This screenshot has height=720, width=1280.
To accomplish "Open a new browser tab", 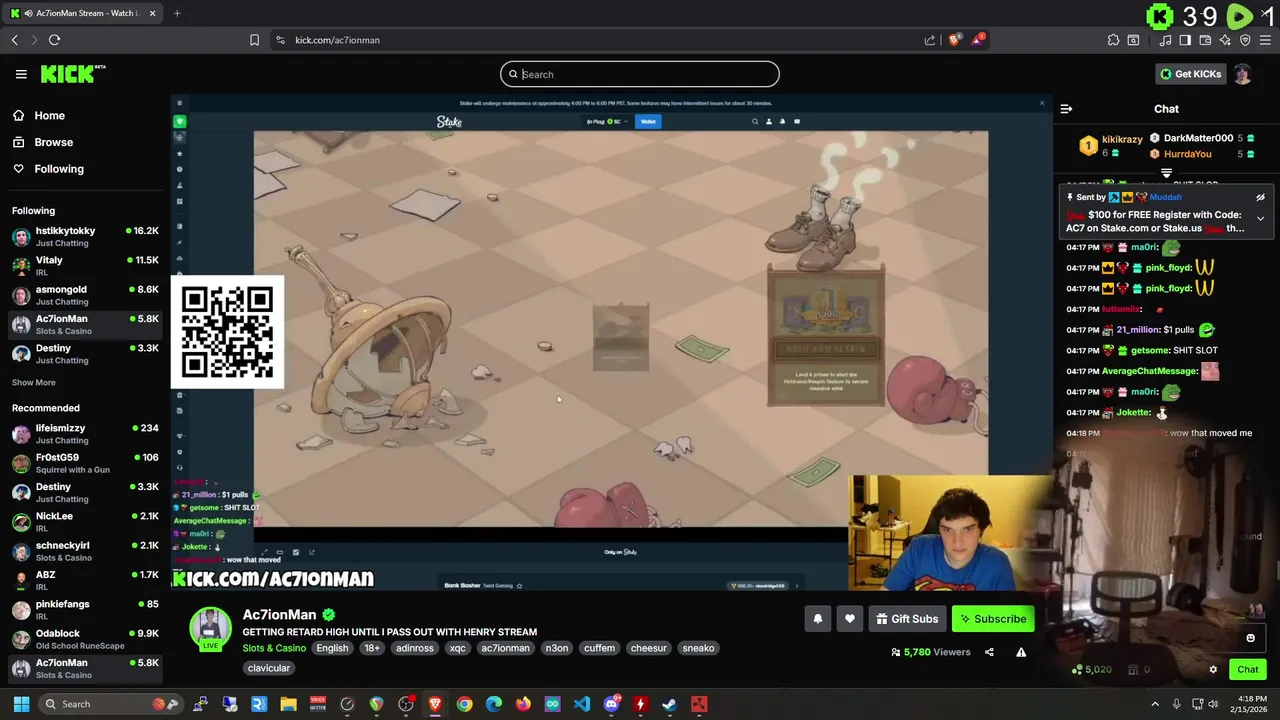I will [177, 13].
